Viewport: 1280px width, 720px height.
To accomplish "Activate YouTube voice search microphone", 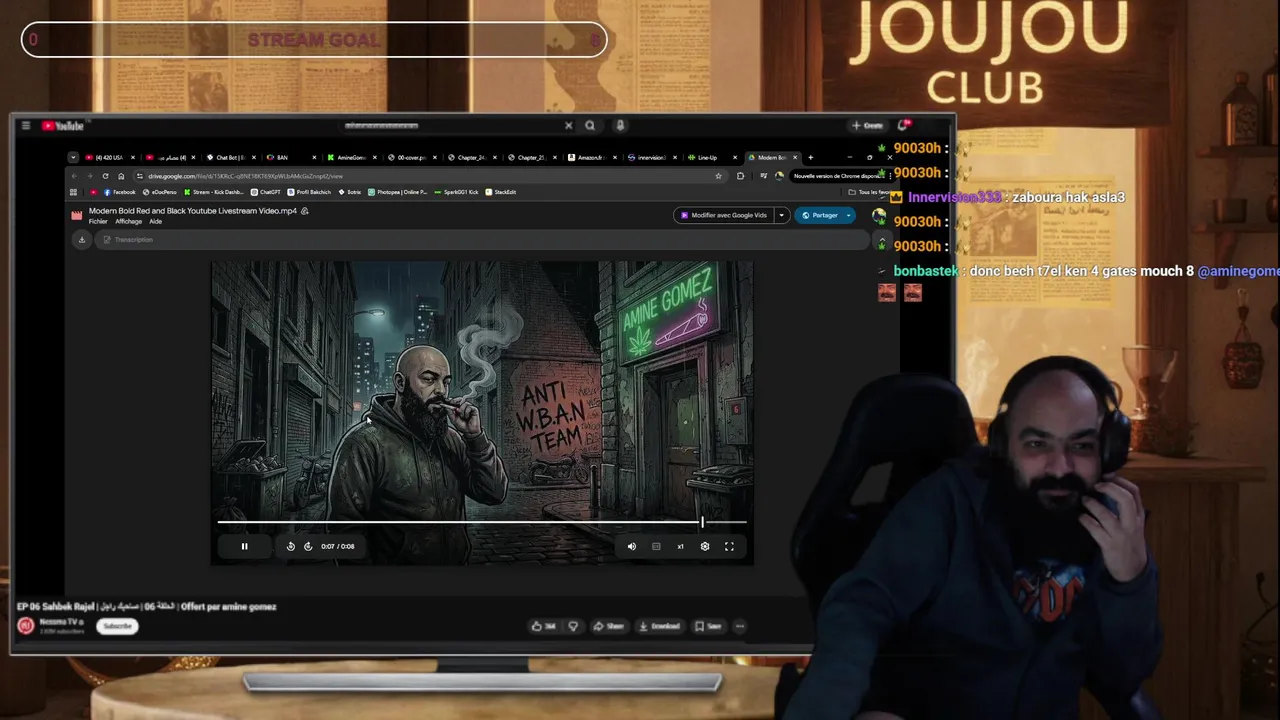I will coord(620,126).
